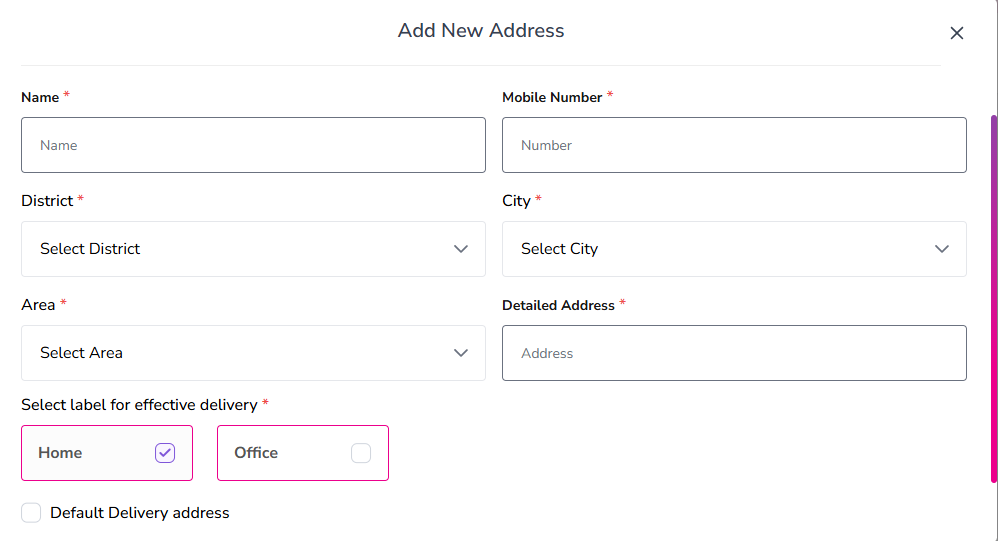This screenshot has height=541, width=998.
Task: Open the Select Area dropdown
Action: 253,353
